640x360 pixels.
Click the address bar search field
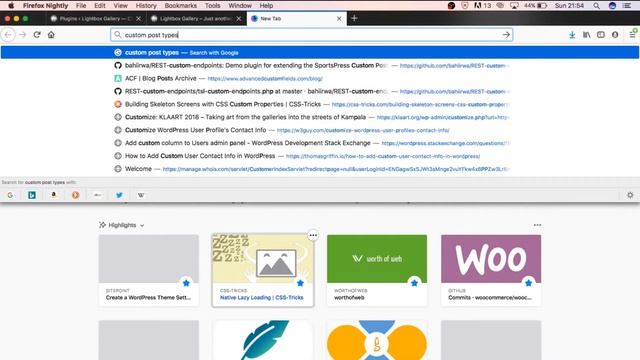pos(311,35)
